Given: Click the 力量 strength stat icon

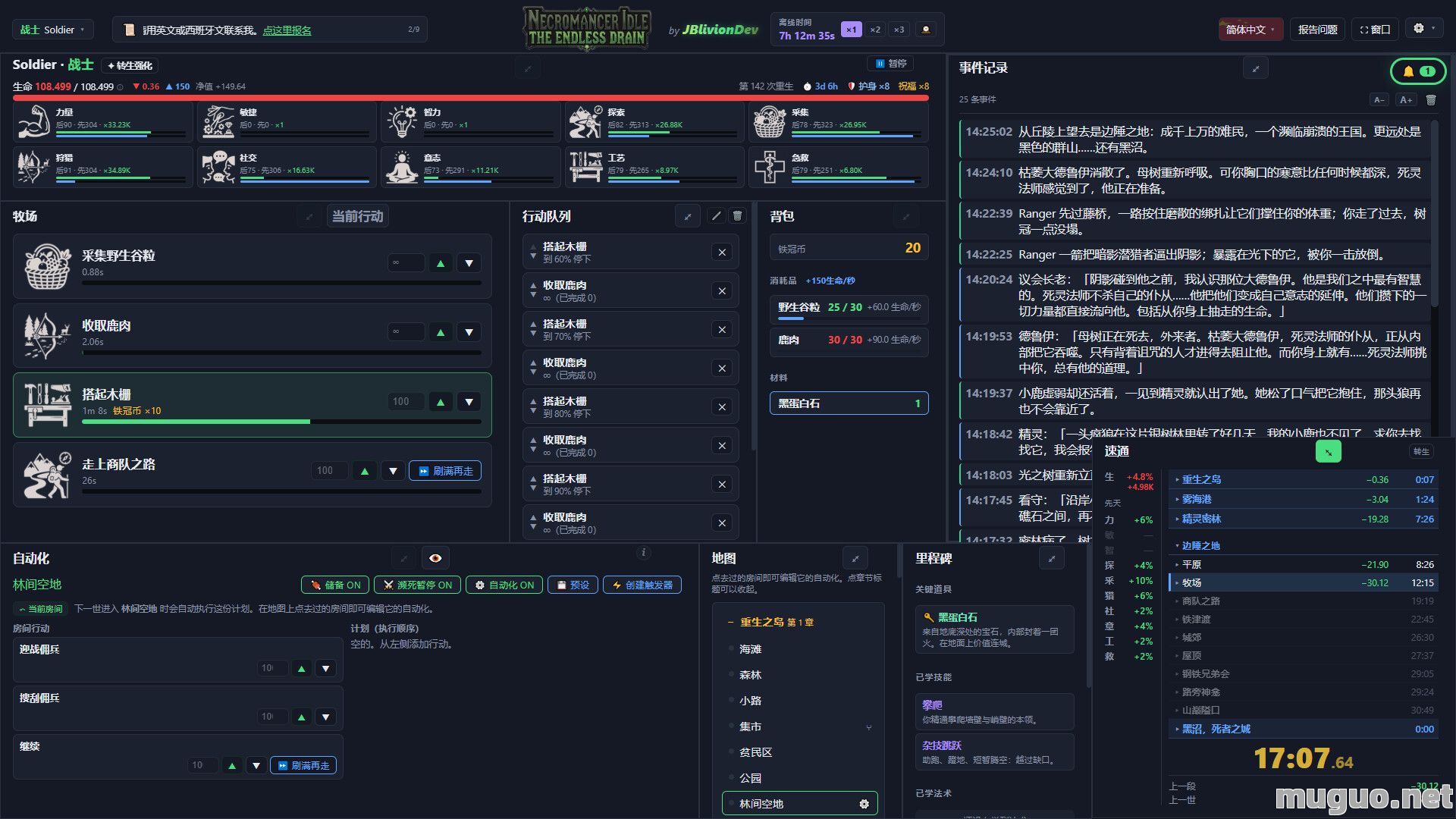Looking at the screenshot, I should pyautogui.click(x=34, y=121).
